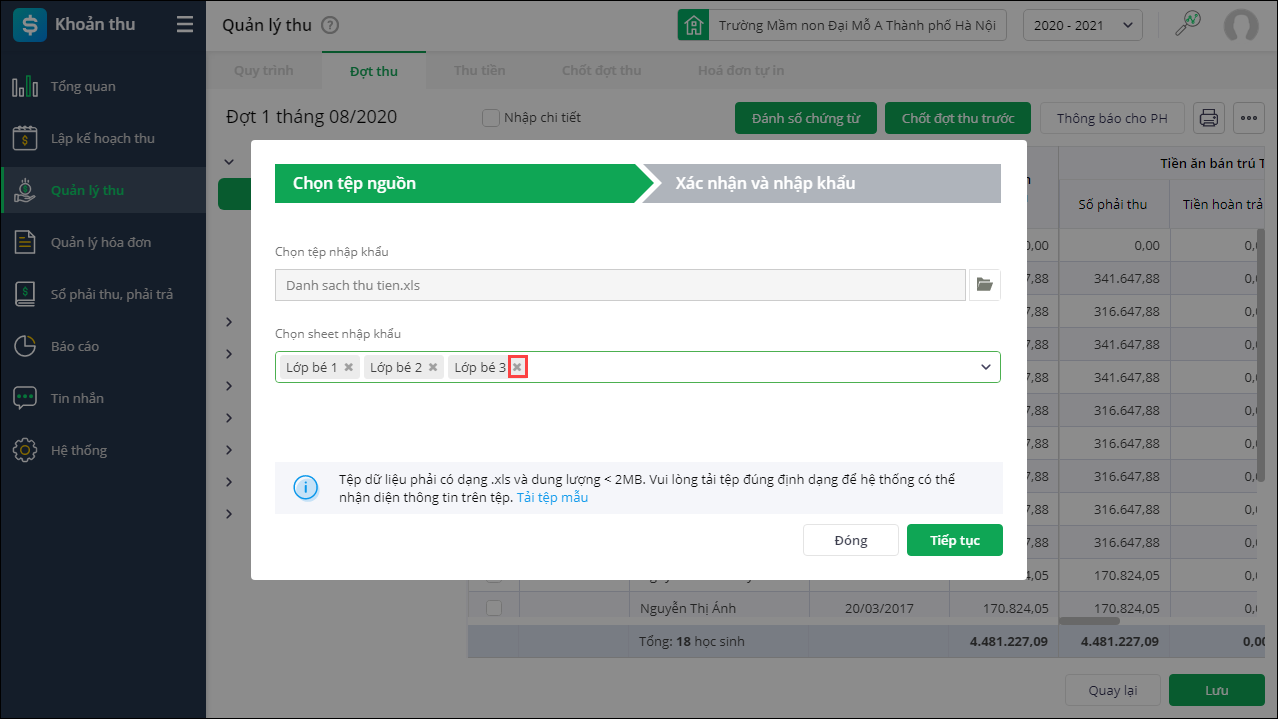Click the help question mark beside Quản lý thu
Image resolution: width=1278 pixels, height=719 pixels.
[x=331, y=26]
